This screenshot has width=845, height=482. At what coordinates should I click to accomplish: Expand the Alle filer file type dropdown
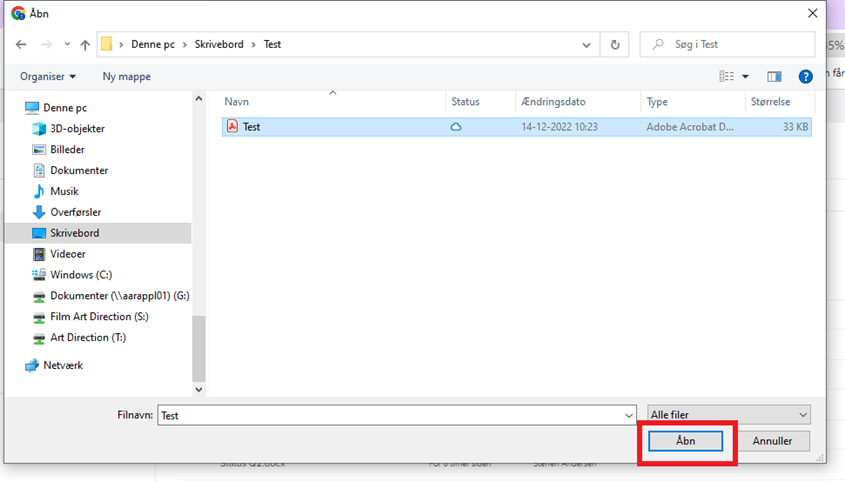pyautogui.click(x=728, y=414)
